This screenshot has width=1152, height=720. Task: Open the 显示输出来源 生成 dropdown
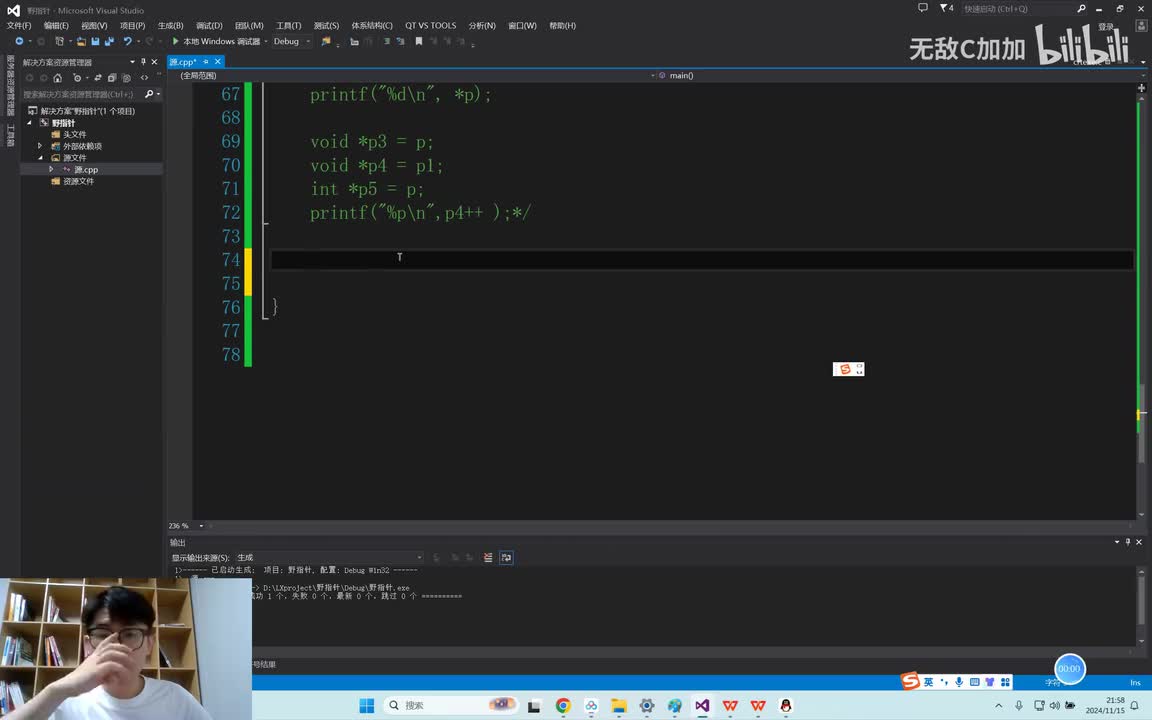click(x=329, y=558)
